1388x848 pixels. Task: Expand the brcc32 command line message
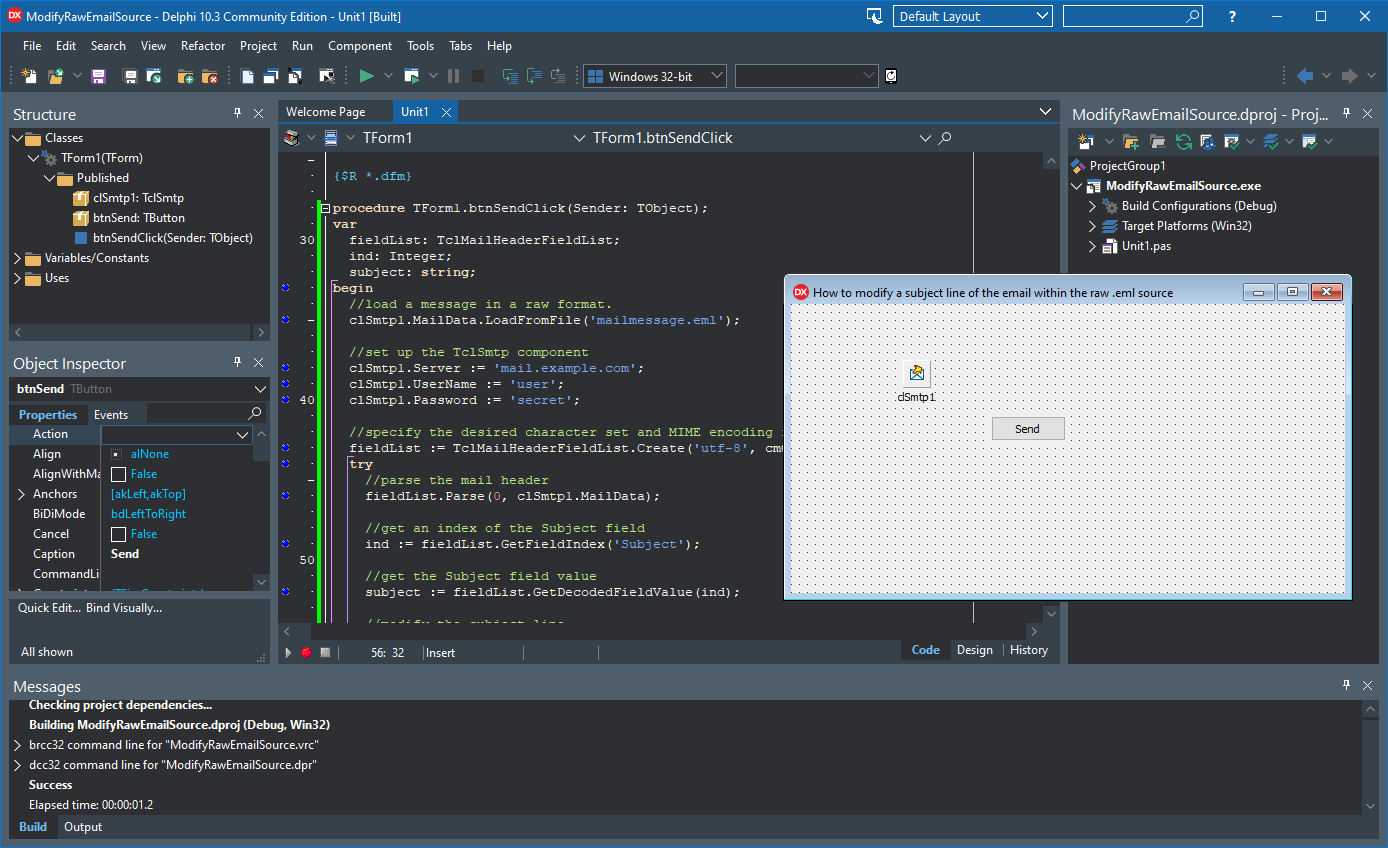coord(18,745)
